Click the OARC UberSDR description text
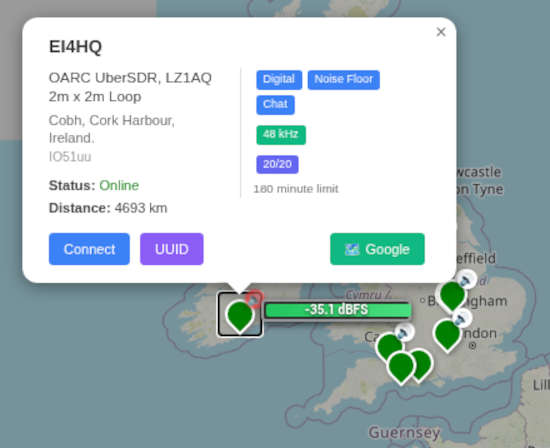Screen dimensions: 550x448 (130, 87)
